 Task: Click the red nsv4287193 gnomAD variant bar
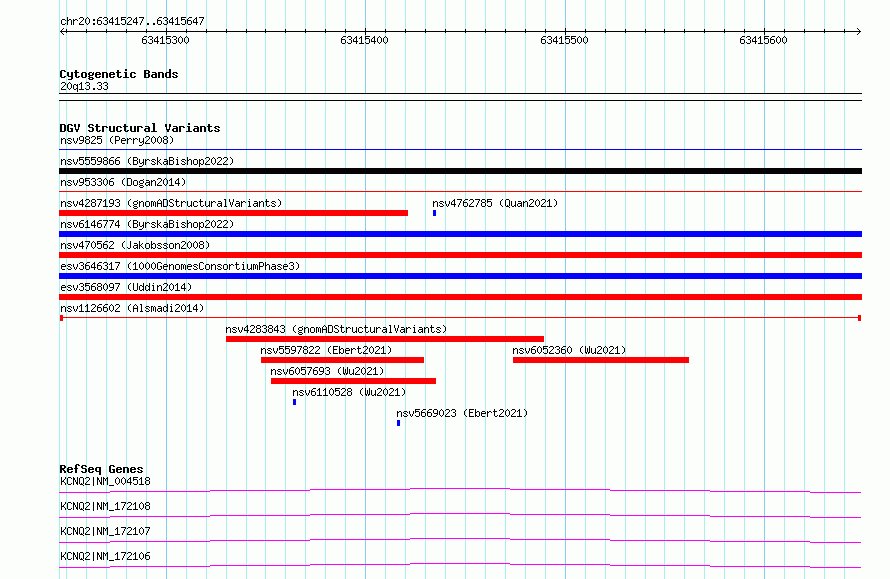(233, 213)
